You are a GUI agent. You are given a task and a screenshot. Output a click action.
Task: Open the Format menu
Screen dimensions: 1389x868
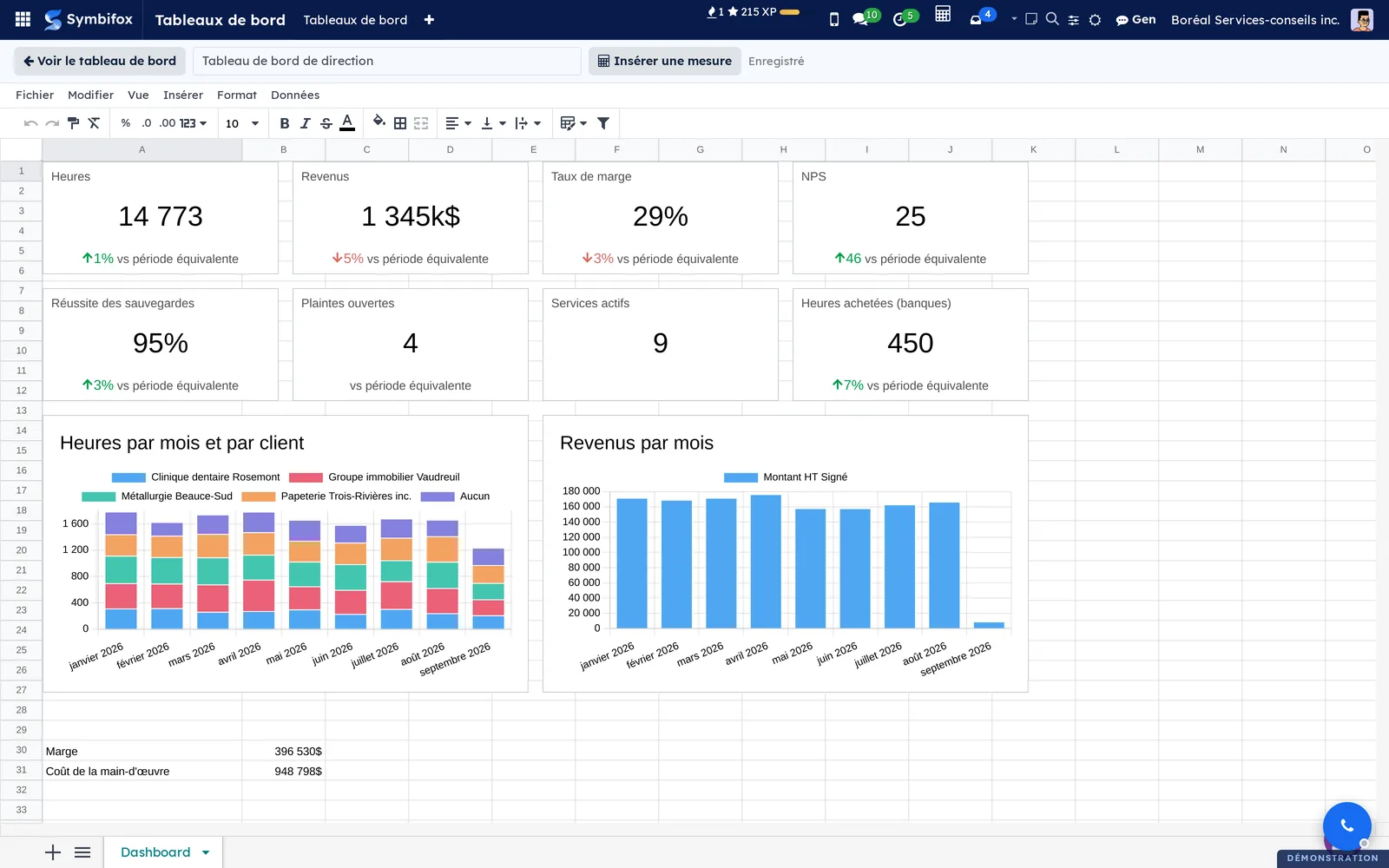tap(237, 95)
